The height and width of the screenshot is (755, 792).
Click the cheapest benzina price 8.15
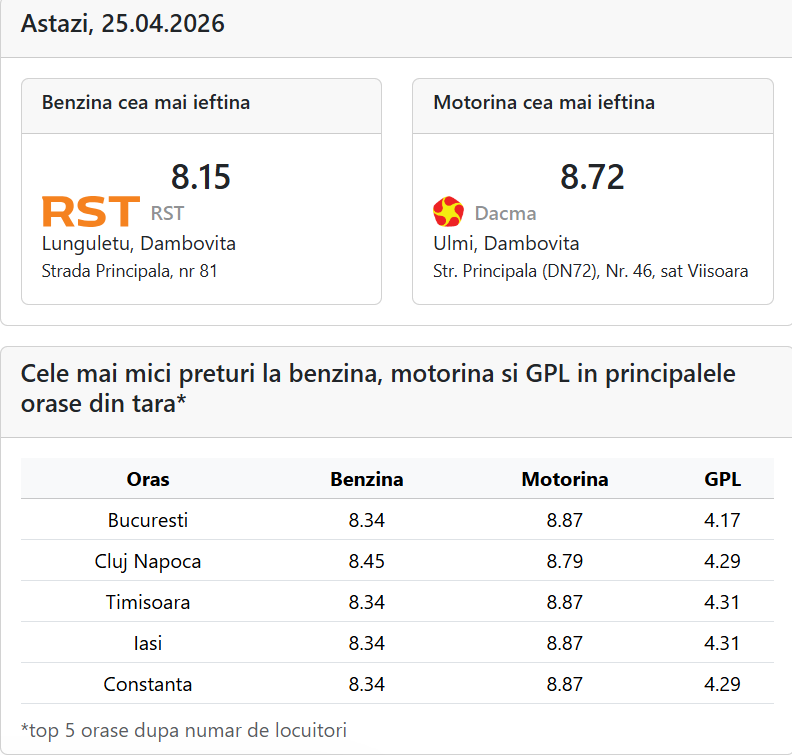pos(200,177)
